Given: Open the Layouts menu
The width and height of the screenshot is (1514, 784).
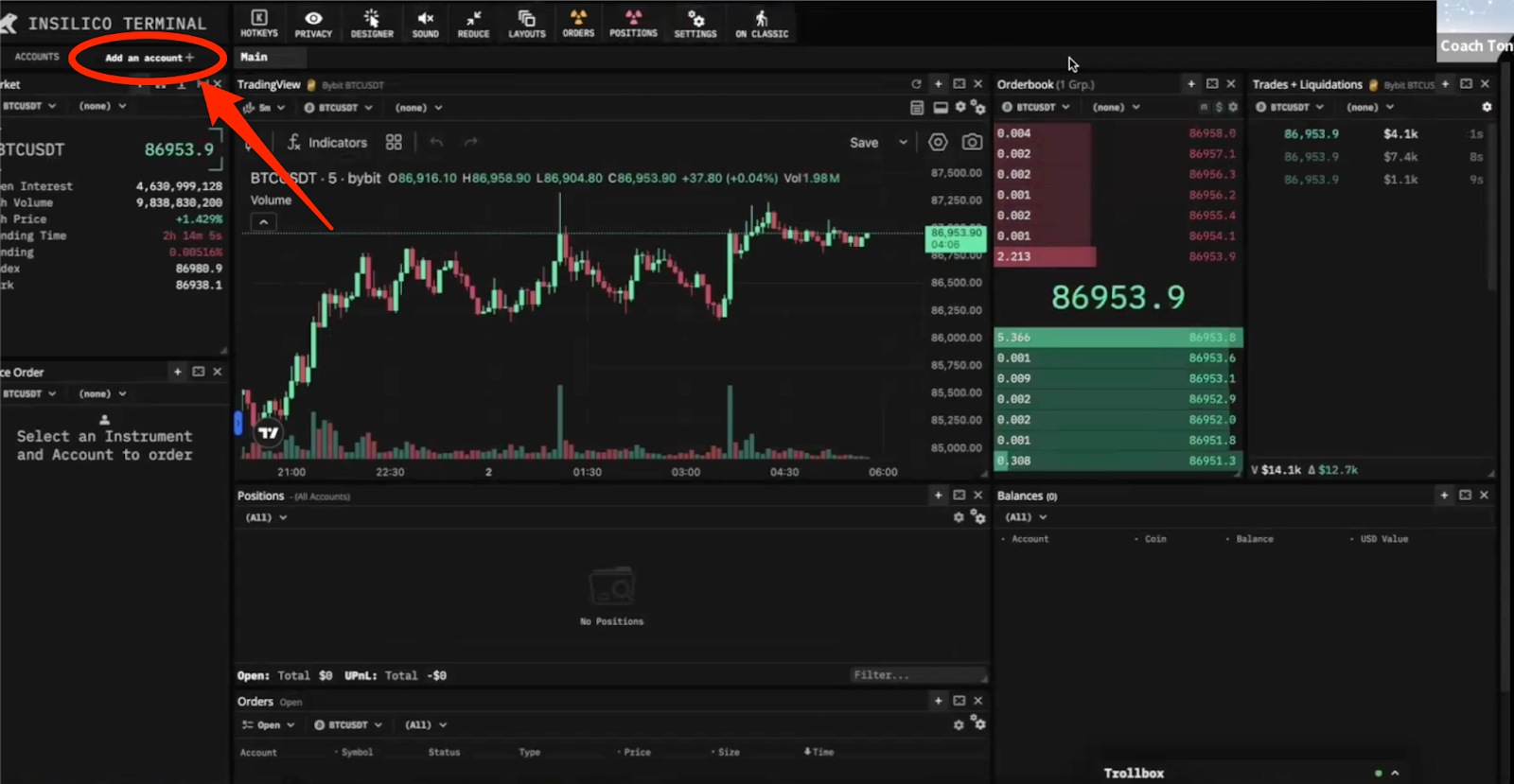Looking at the screenshot, I should tap(527, 24).
